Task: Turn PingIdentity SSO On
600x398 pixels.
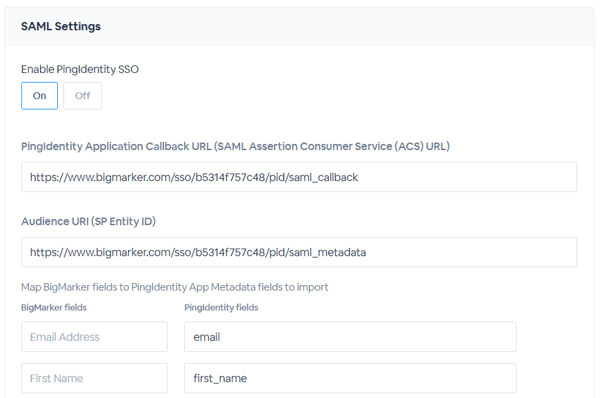Action: (39, 96)
